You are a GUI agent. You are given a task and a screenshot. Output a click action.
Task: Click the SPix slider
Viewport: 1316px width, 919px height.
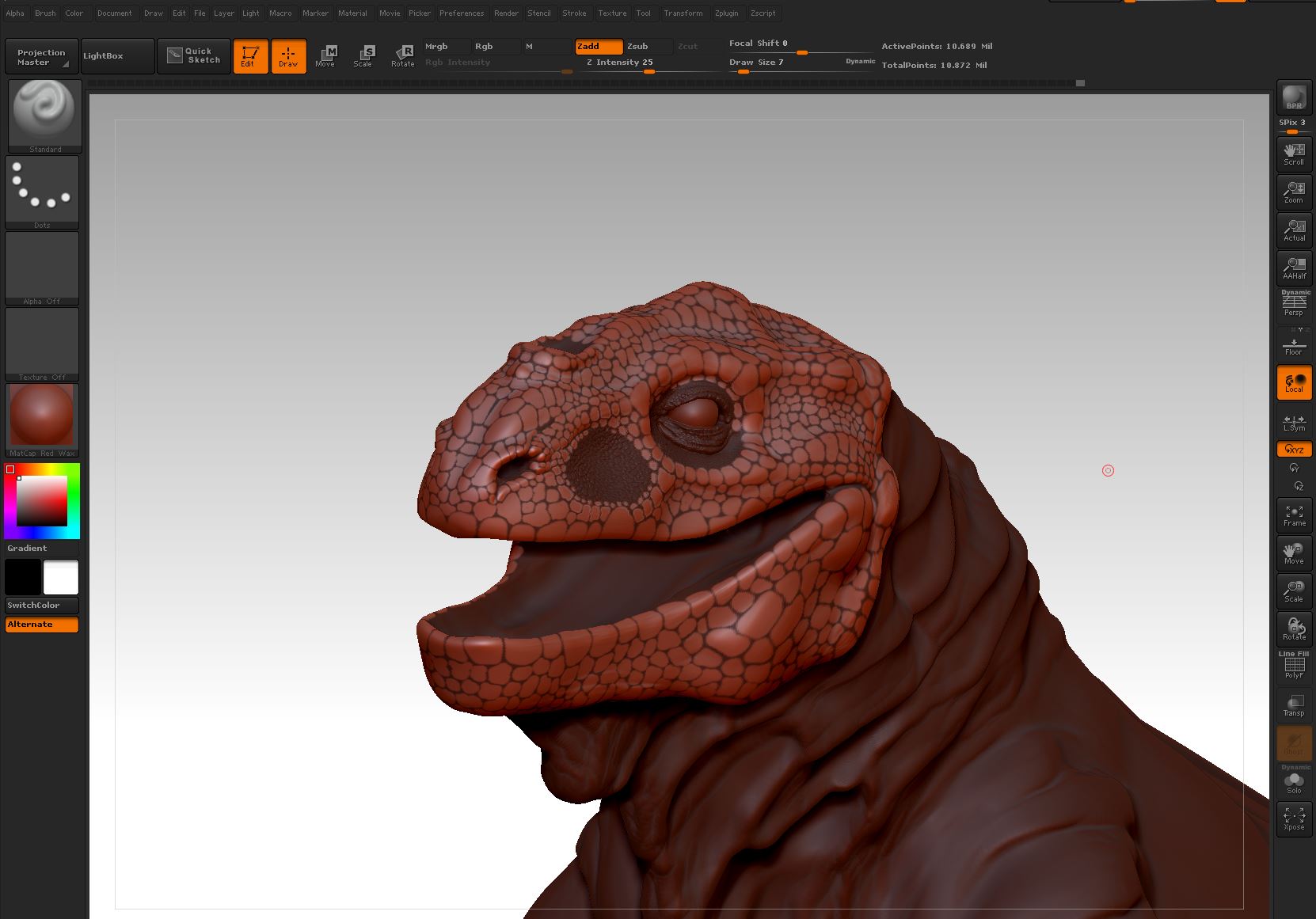click(1294, 125)
